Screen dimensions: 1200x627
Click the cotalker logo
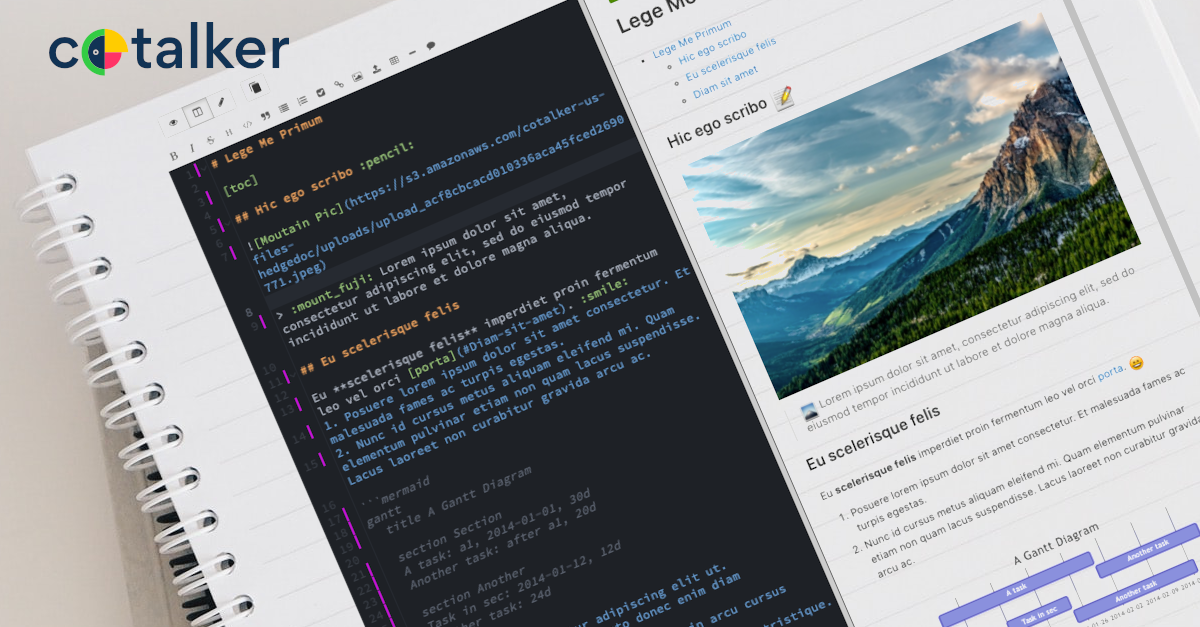click(169, 50)
